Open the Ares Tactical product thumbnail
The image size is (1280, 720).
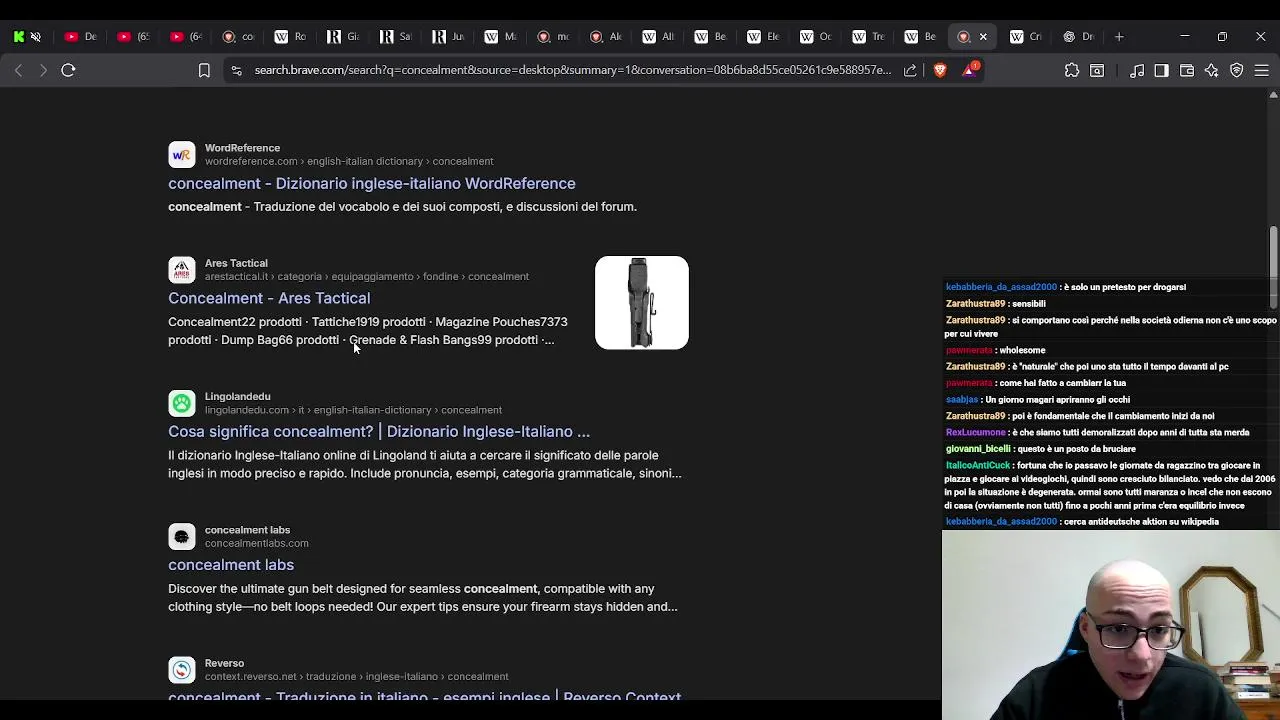tap(642, 303)
